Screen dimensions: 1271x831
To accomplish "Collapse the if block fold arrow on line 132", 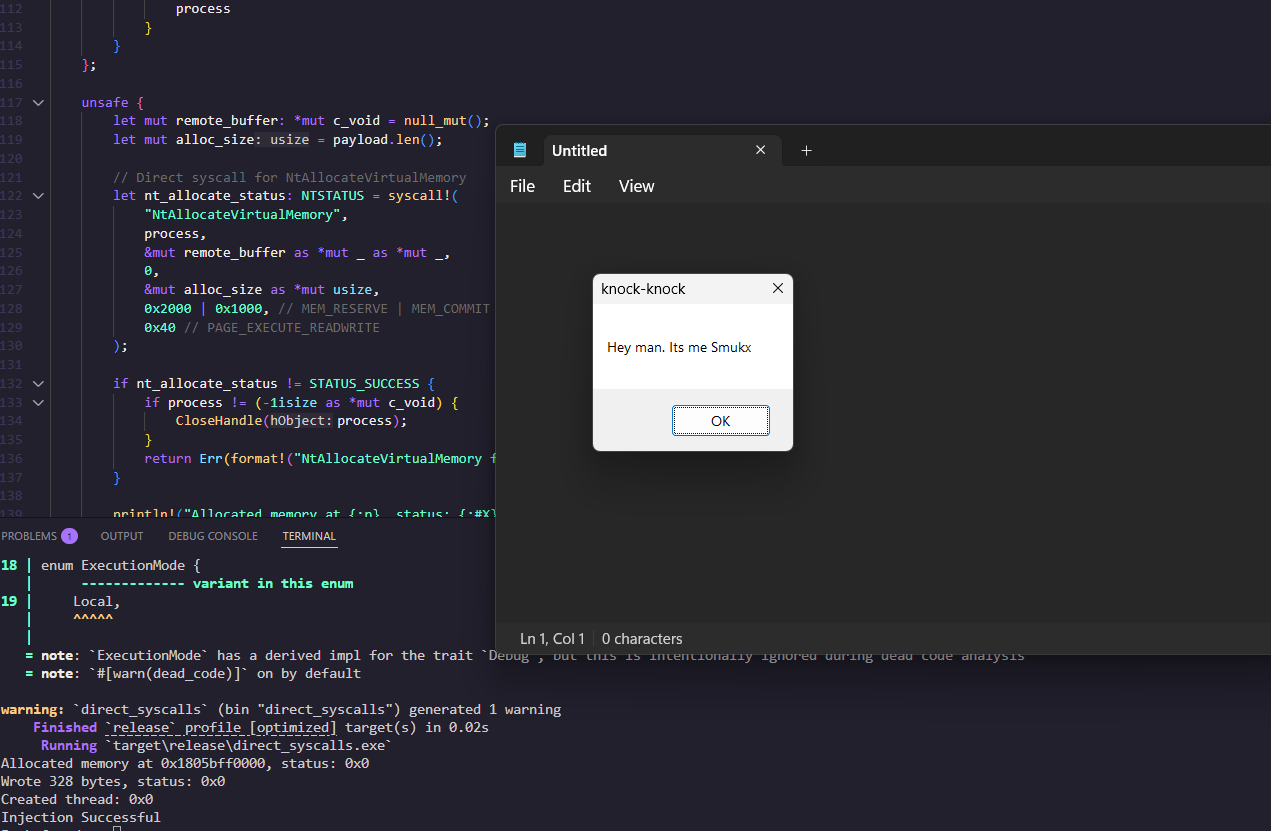I will pos(38,383).
